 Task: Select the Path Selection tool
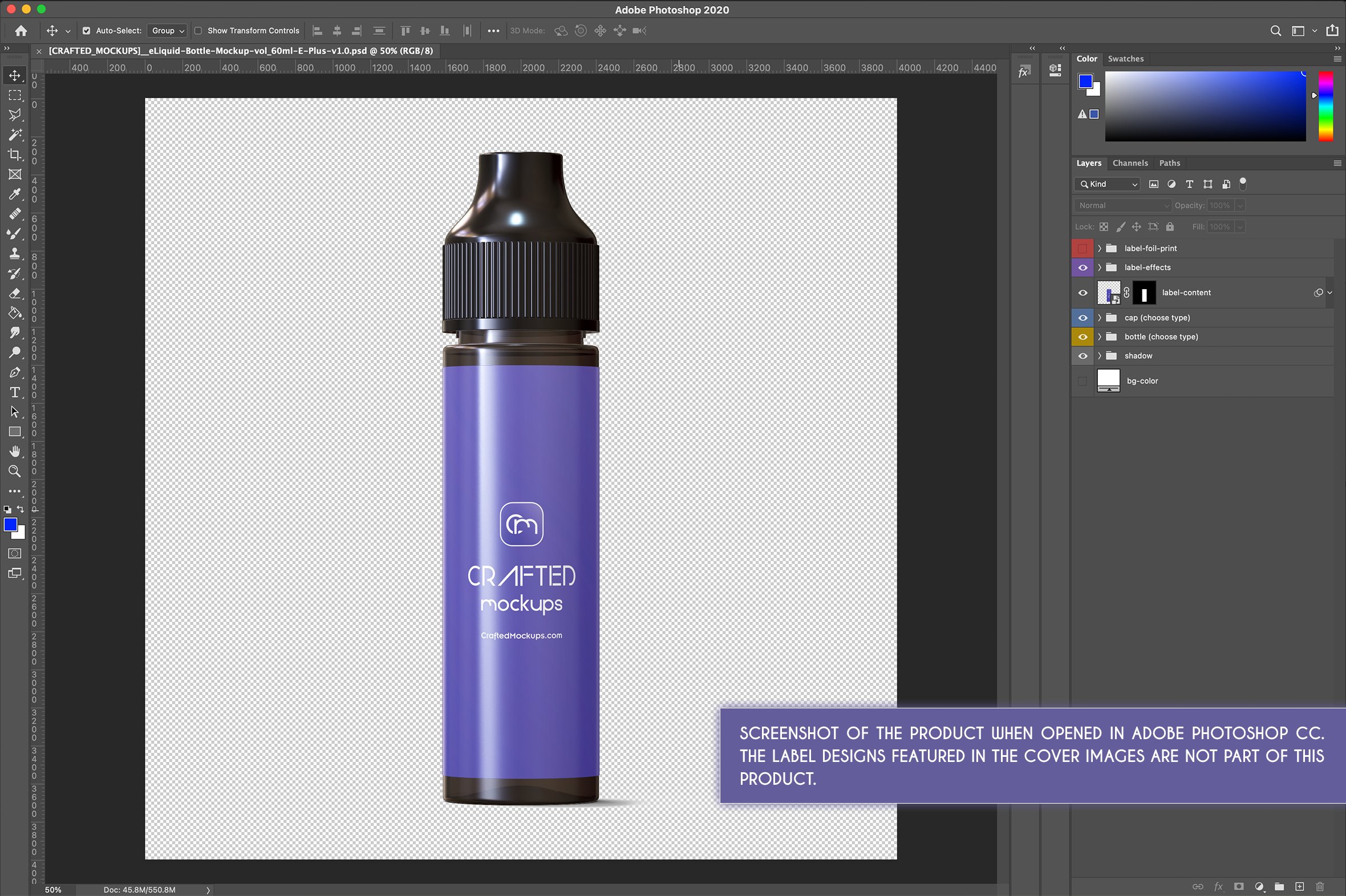pyautogui.click(x=15, y=411)
